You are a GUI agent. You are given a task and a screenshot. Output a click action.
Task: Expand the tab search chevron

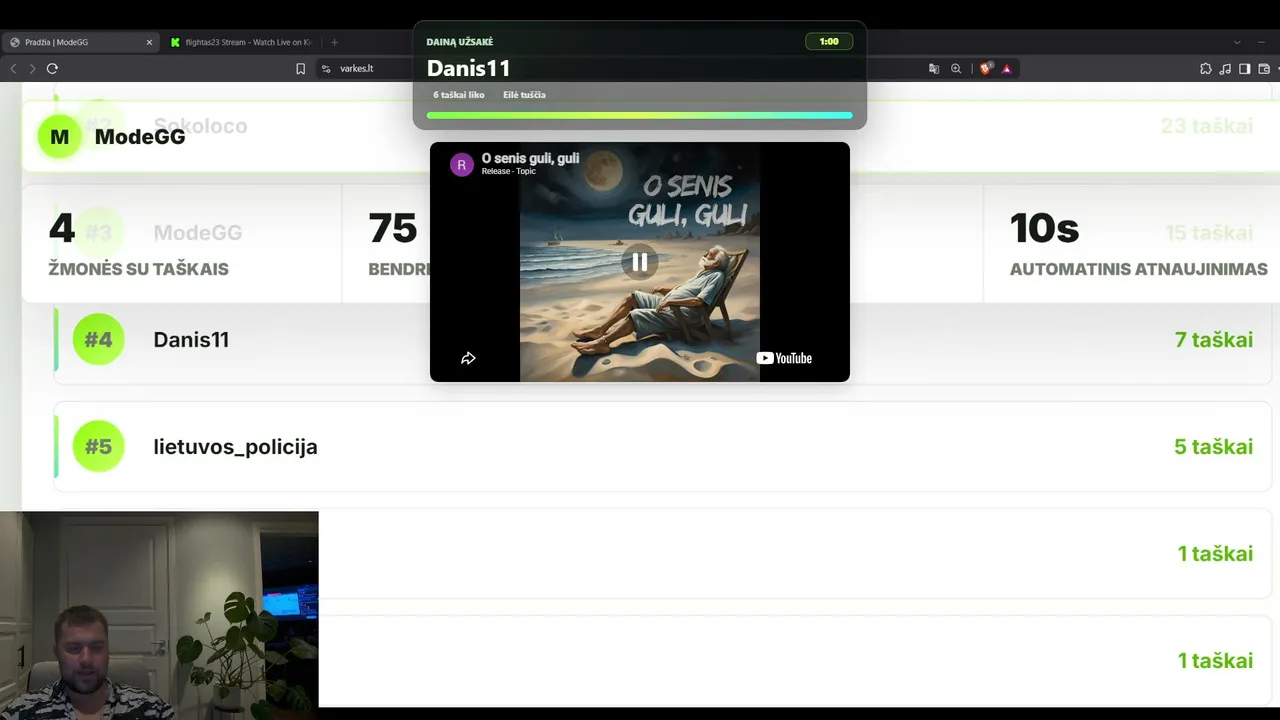pyautogui.click(x=1237, y=42)
